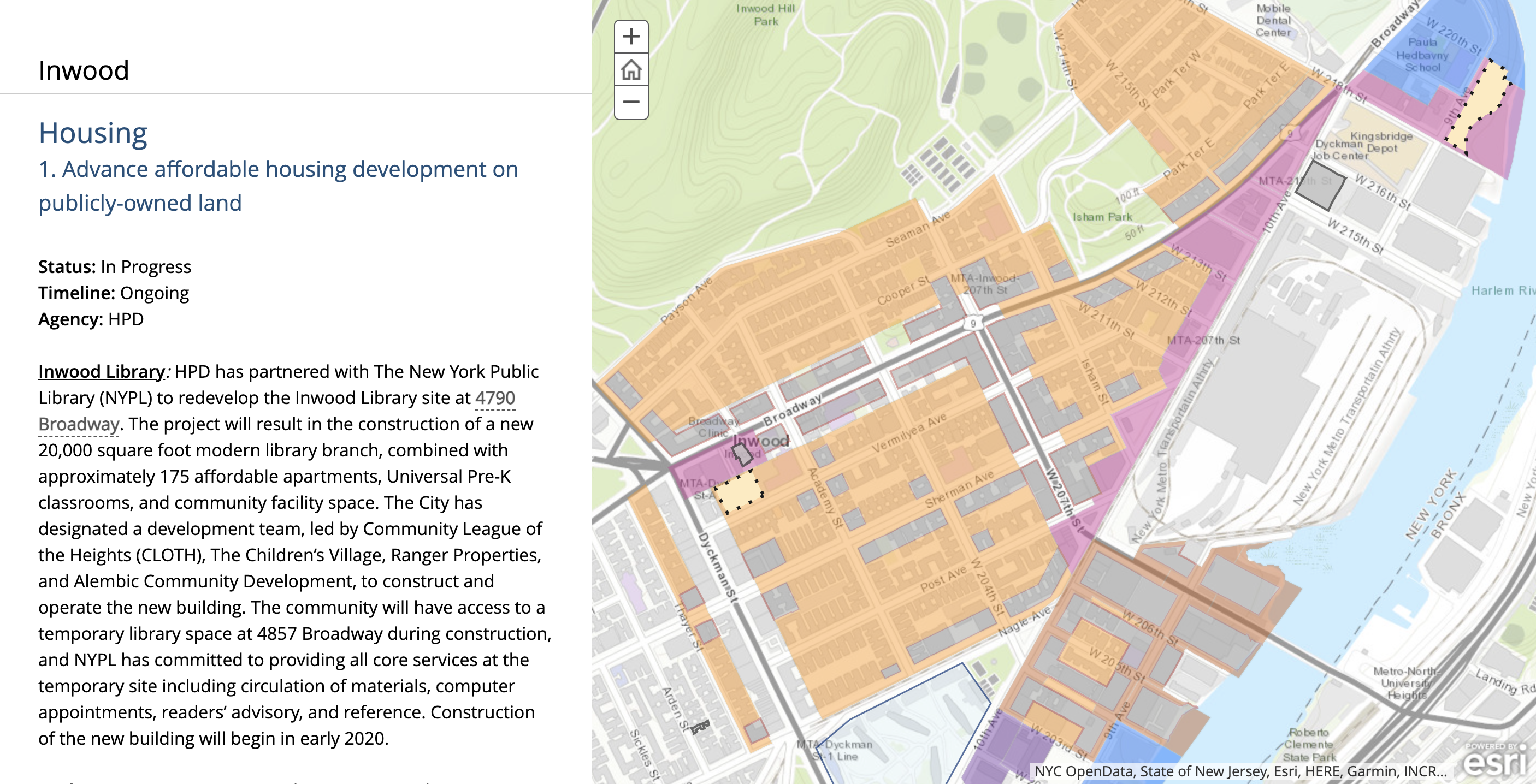Click 'Roberto Clemente State Park' label
This screenshot has height=784, width=1536.
point(1309,744)
